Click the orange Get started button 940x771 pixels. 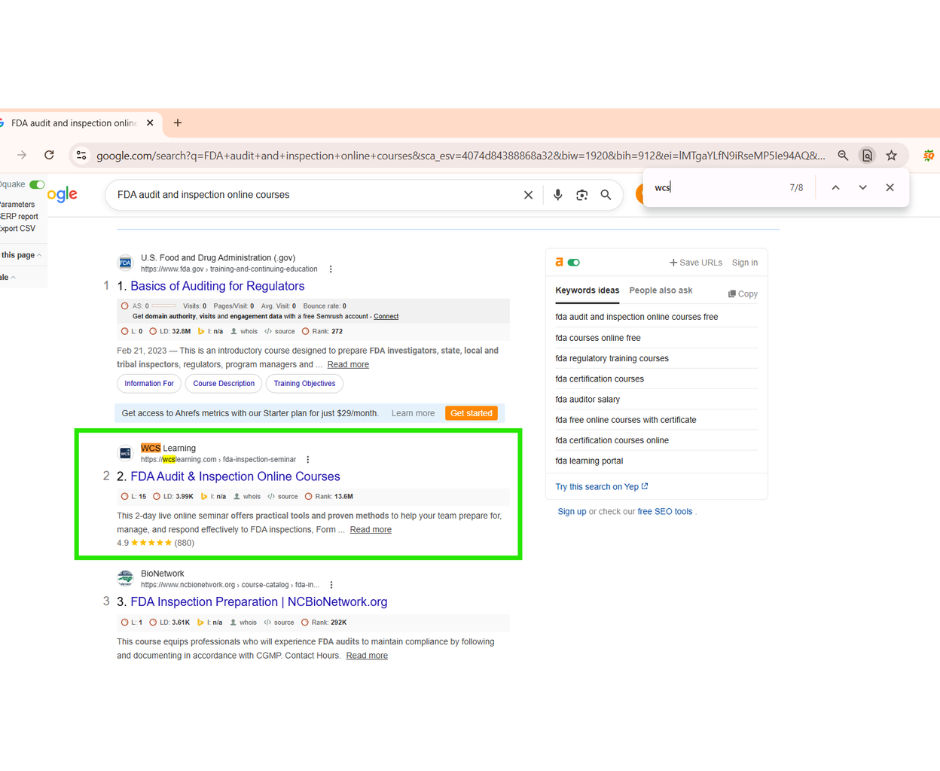[471, 413]
